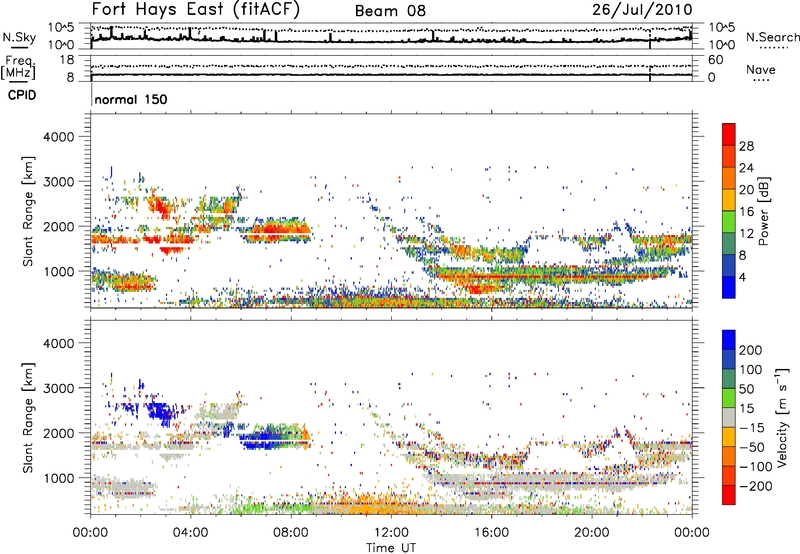Click the dotted line sample under Nave

pos(761,81)
